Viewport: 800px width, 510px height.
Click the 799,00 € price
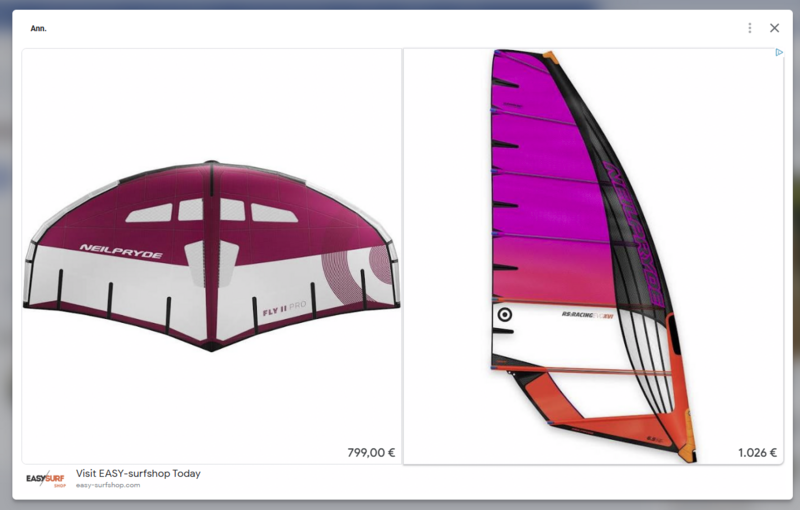(371, 453)
